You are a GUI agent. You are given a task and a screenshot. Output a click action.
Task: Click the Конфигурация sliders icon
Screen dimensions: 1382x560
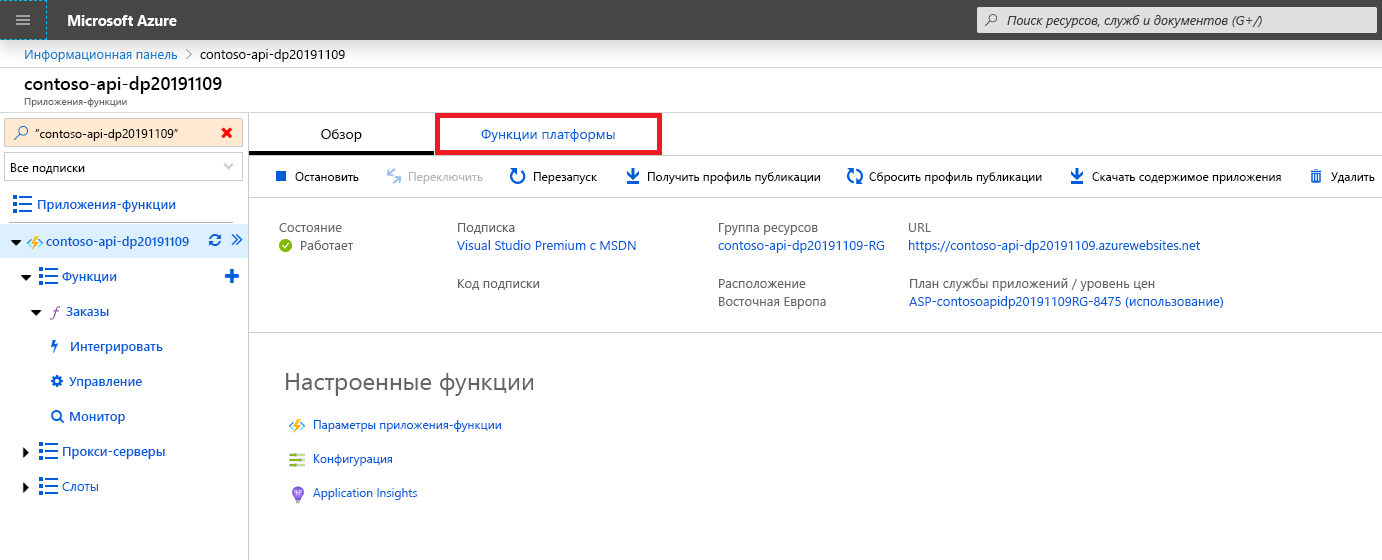pyautogui.click(x=297, y=459)
